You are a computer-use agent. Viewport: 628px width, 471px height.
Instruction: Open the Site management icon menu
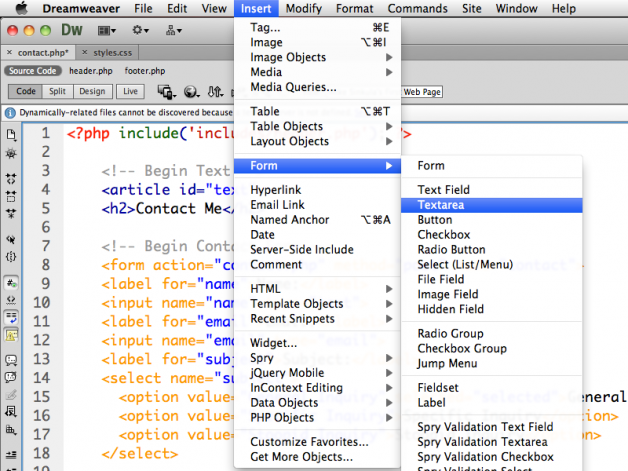pyautogui.click(x=173, y=30)
